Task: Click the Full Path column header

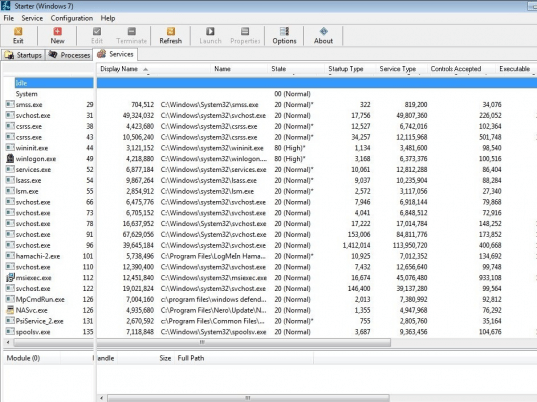Action: (191, 358)
